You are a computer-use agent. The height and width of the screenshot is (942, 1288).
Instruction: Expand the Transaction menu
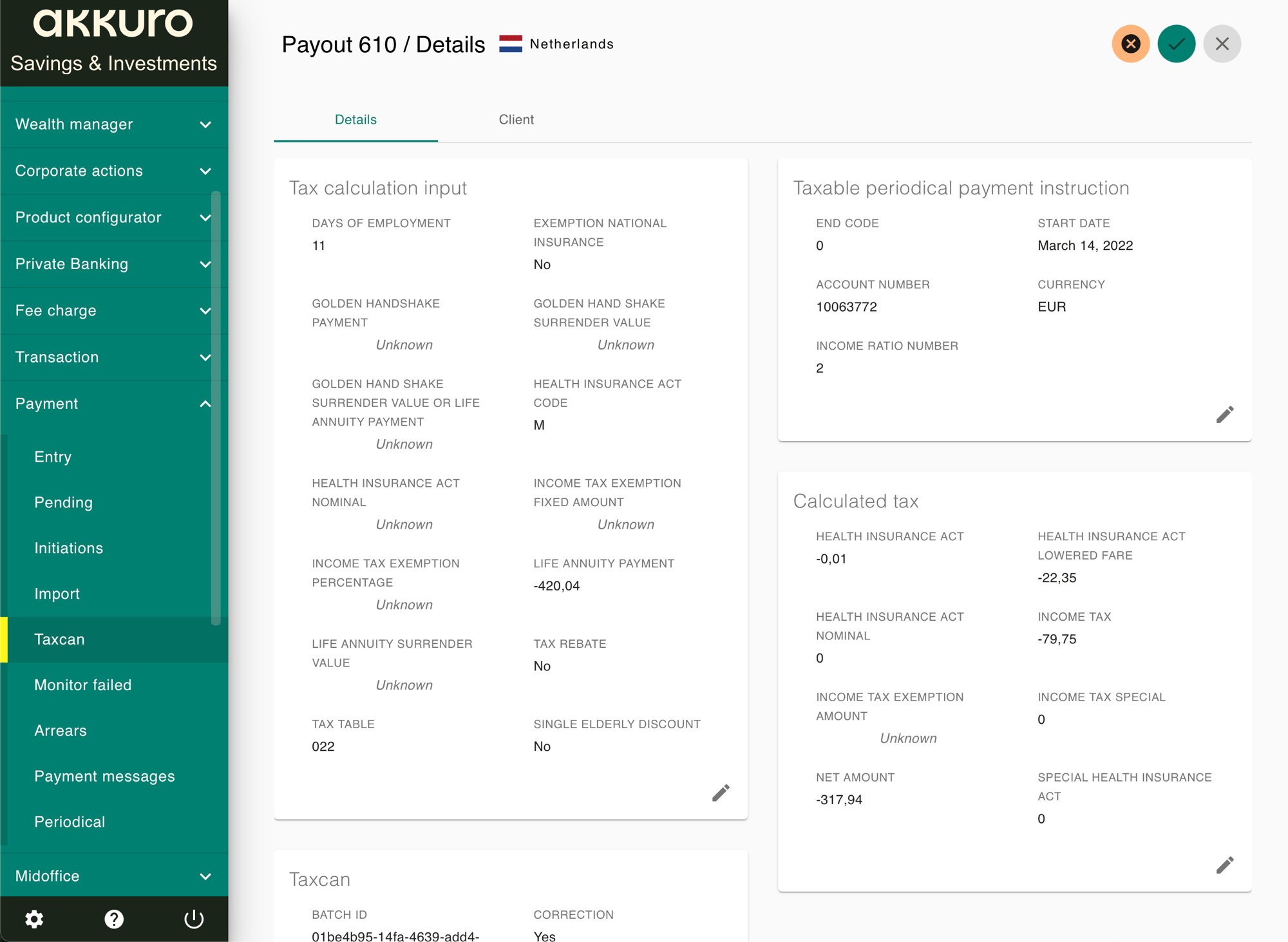point(114,357)
